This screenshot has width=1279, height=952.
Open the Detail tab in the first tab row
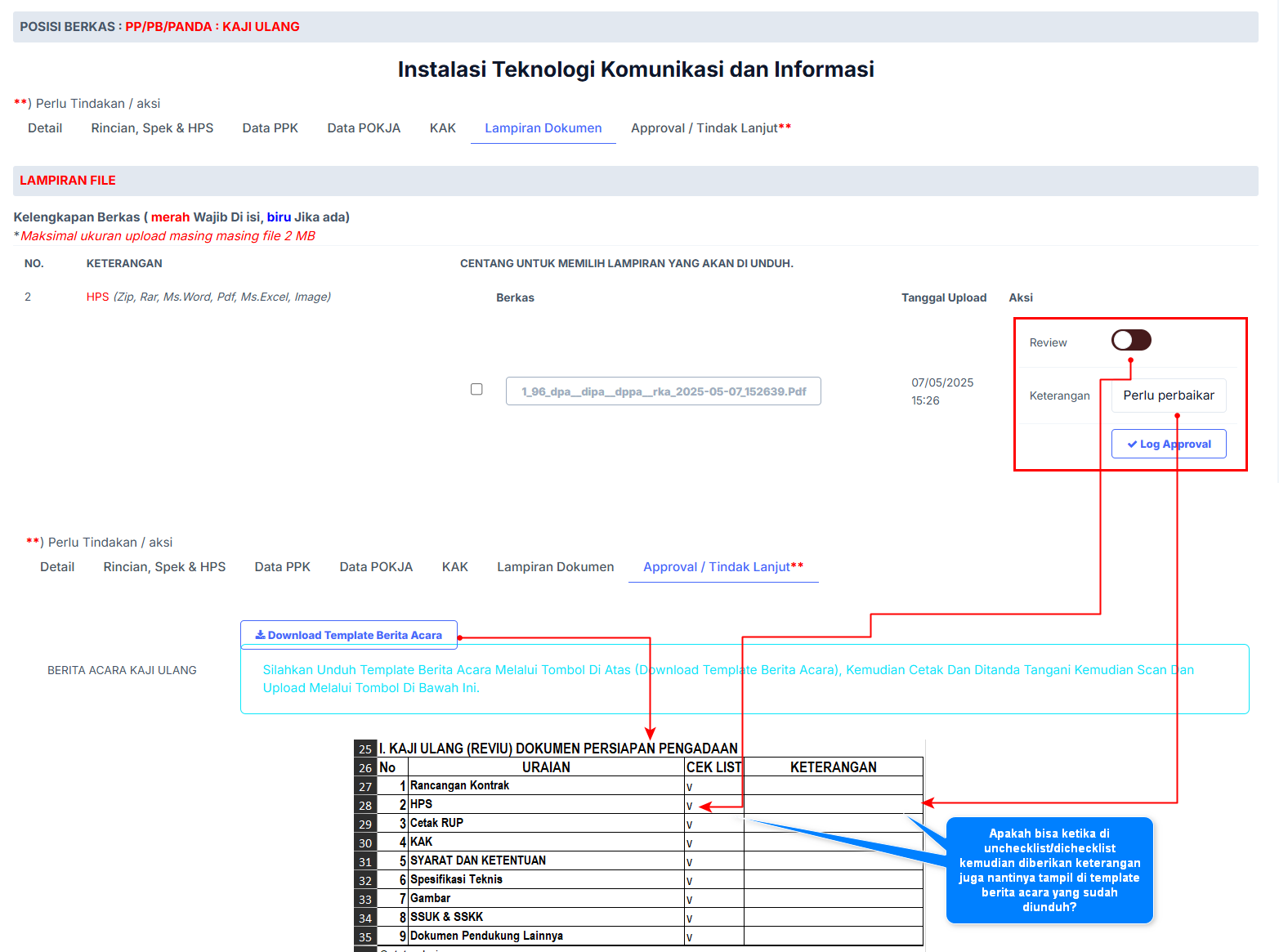point(45,128)
